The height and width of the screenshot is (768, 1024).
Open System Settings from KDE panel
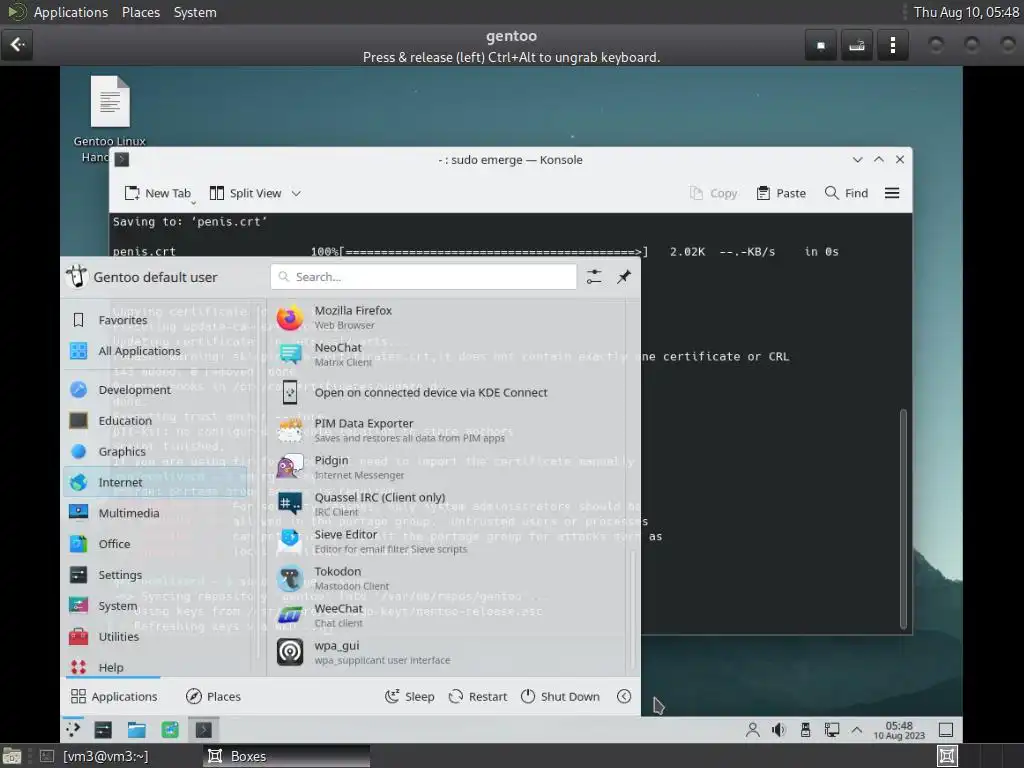click(x=103, y=729)
